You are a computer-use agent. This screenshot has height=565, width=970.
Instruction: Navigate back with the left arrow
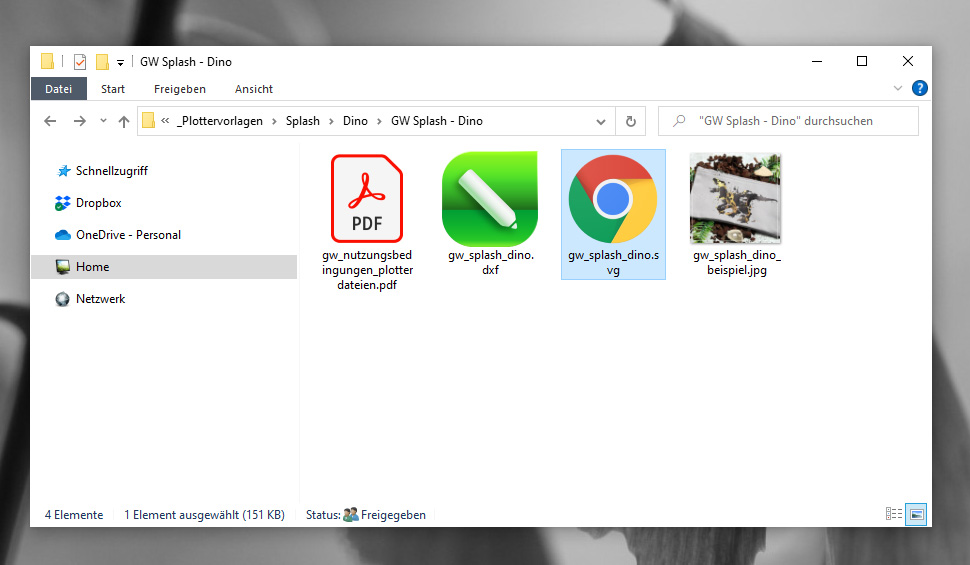point(50,121)
